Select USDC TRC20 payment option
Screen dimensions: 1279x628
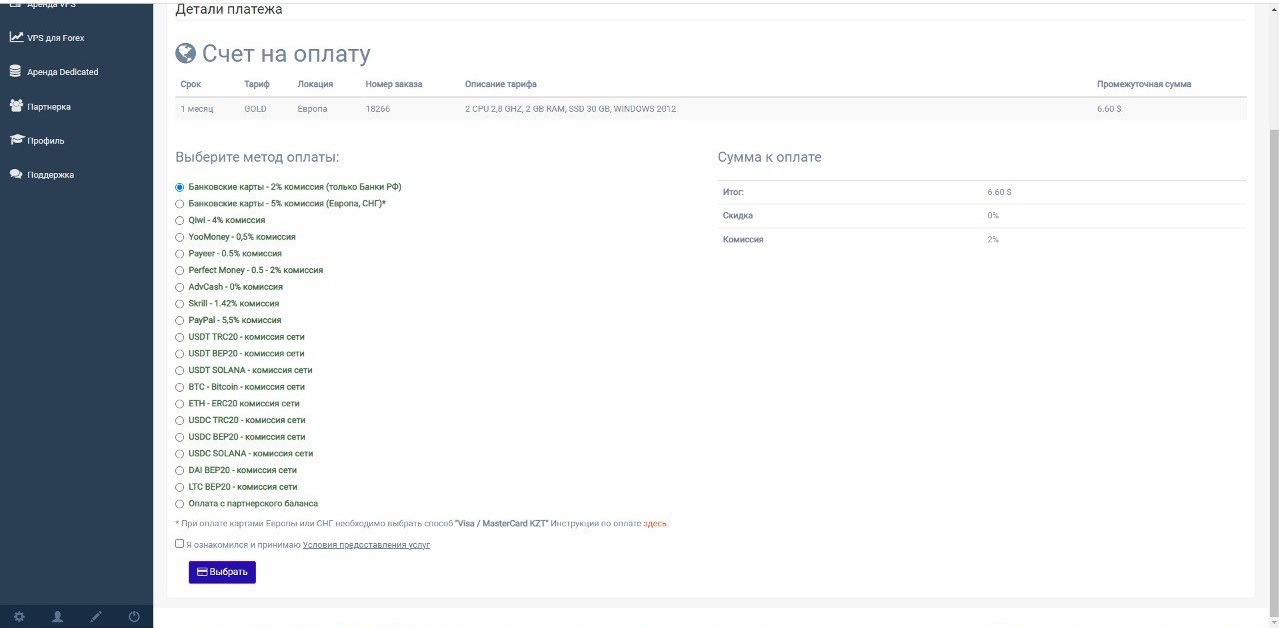click(180, 420)
